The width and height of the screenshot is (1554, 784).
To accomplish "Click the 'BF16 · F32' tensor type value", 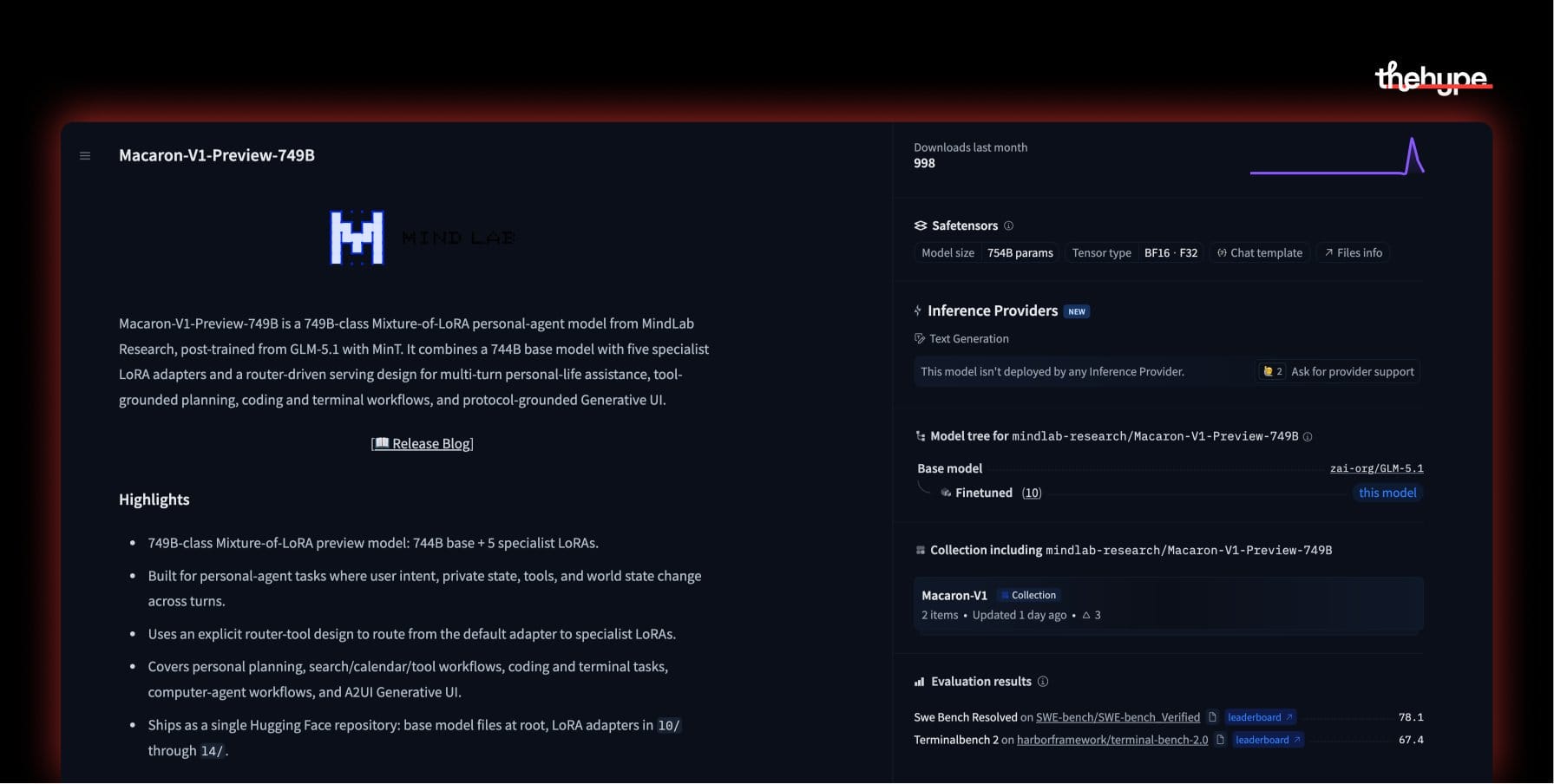I will click(x=1170, y=252).
